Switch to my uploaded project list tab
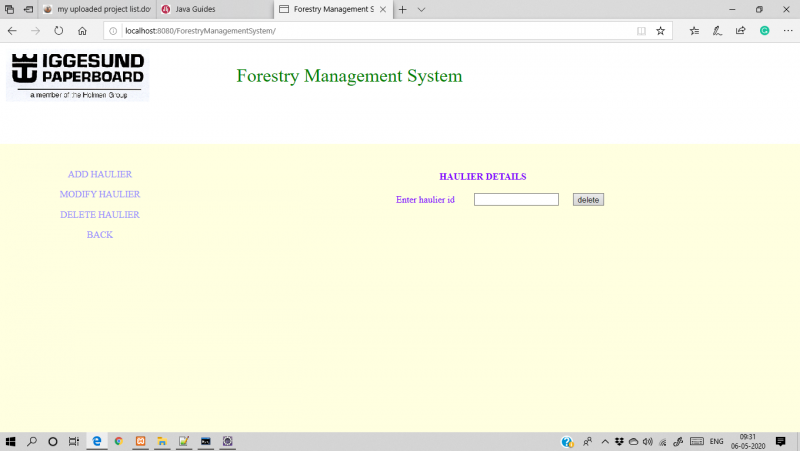The height and width of the screenshot is (451, 800). pos(97,9)
